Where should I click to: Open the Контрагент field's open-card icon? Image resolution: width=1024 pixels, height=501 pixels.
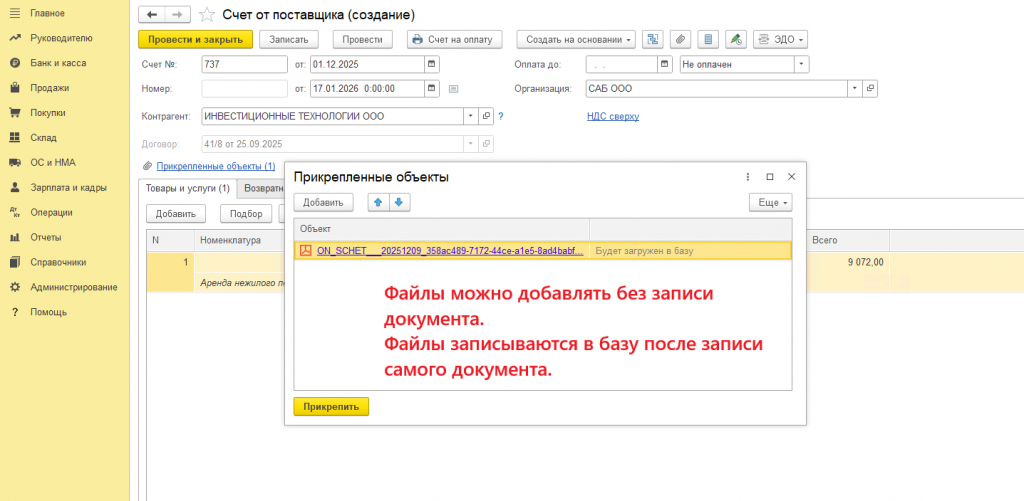coord(486,116)
